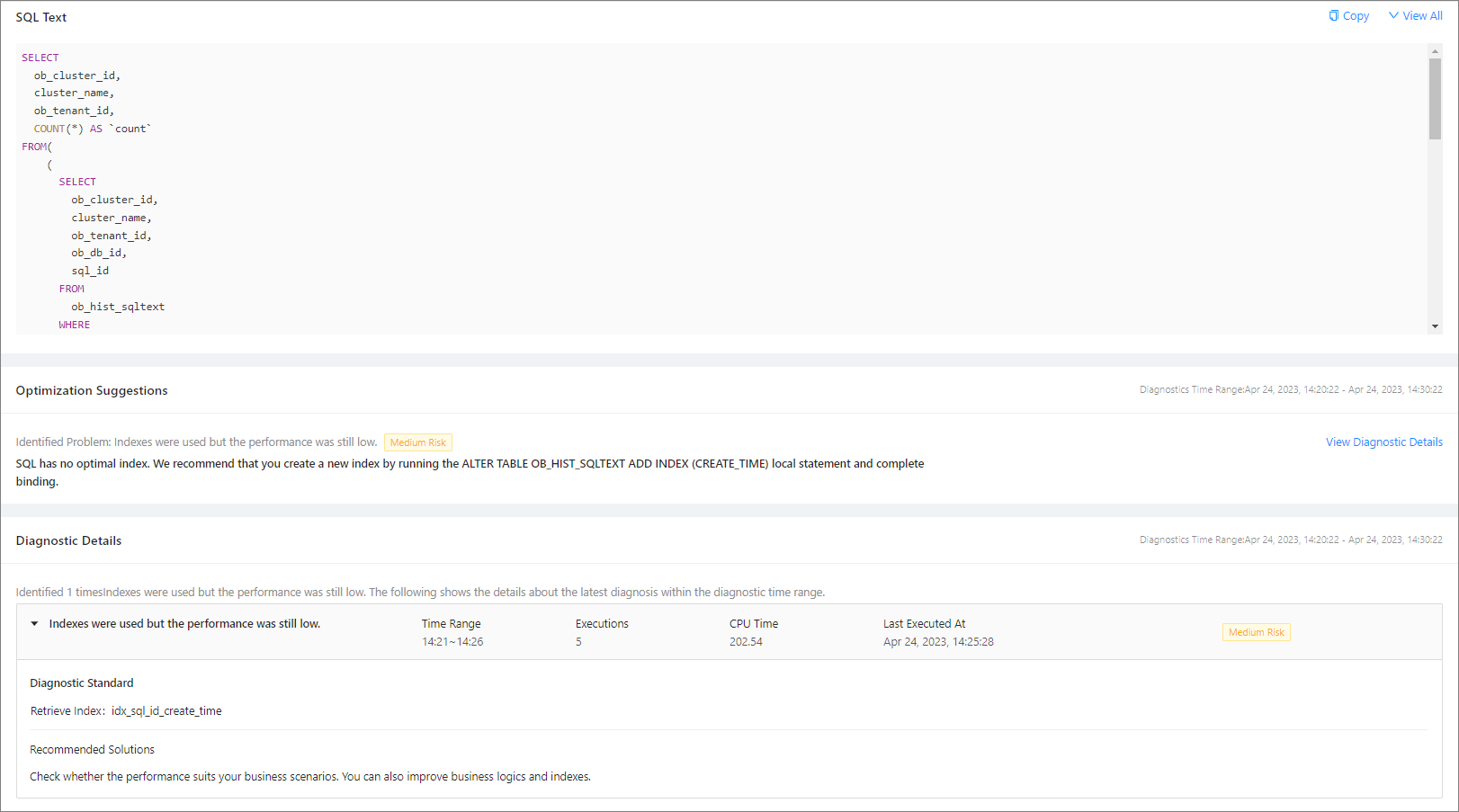This screenshot has width=1459, height=812.
Task: Click the View All chevron icon
Action: pos(1393,15)
